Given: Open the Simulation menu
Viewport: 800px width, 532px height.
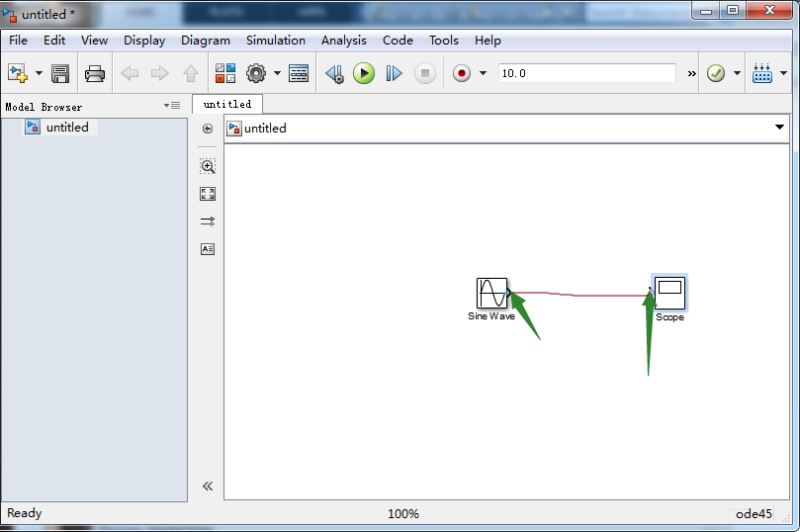Looking at the screenshot, I should click(276, 40).
